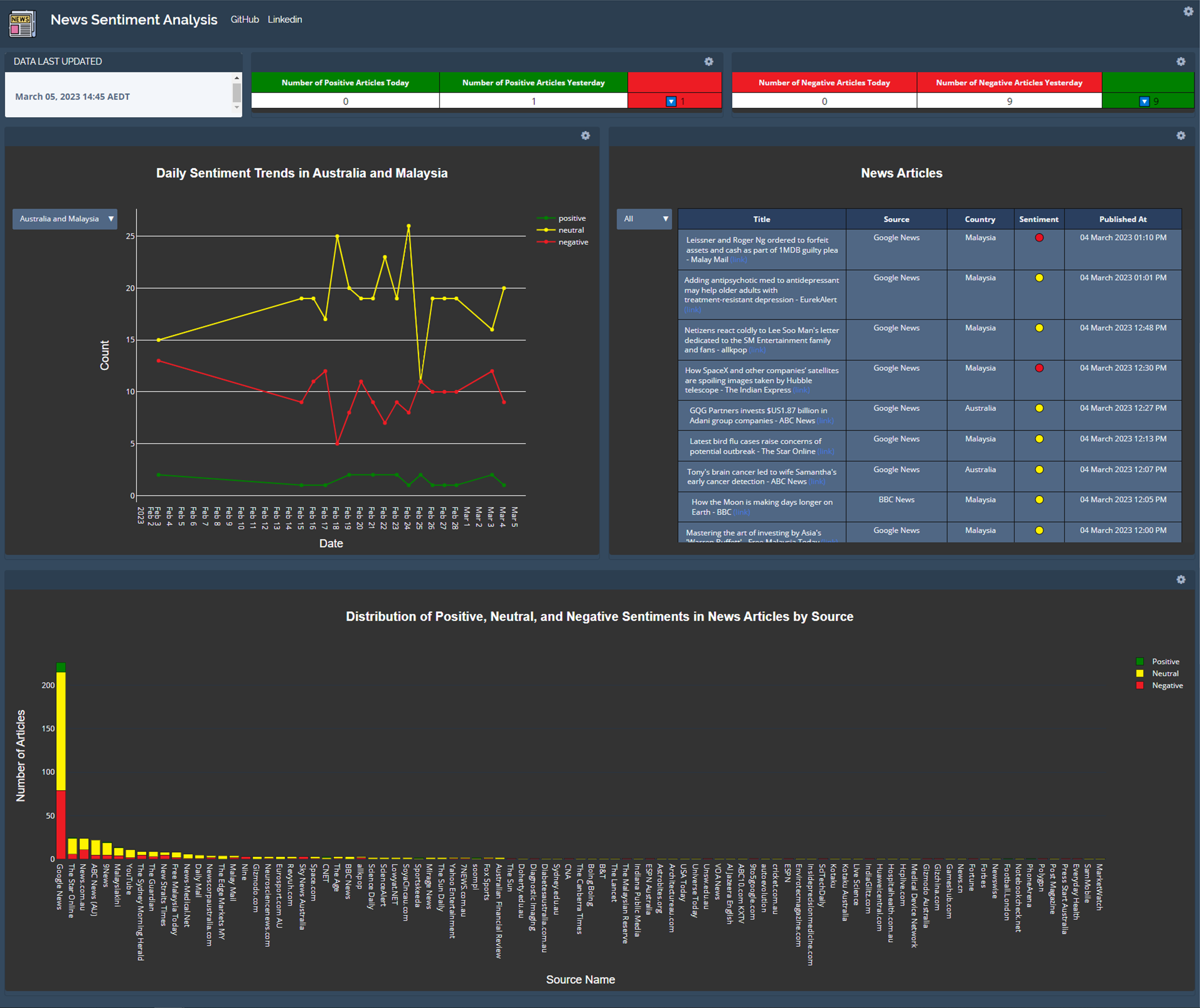Toggle the neutral series in trend legend
1200x1008 pixels.
tap(570, 230)
